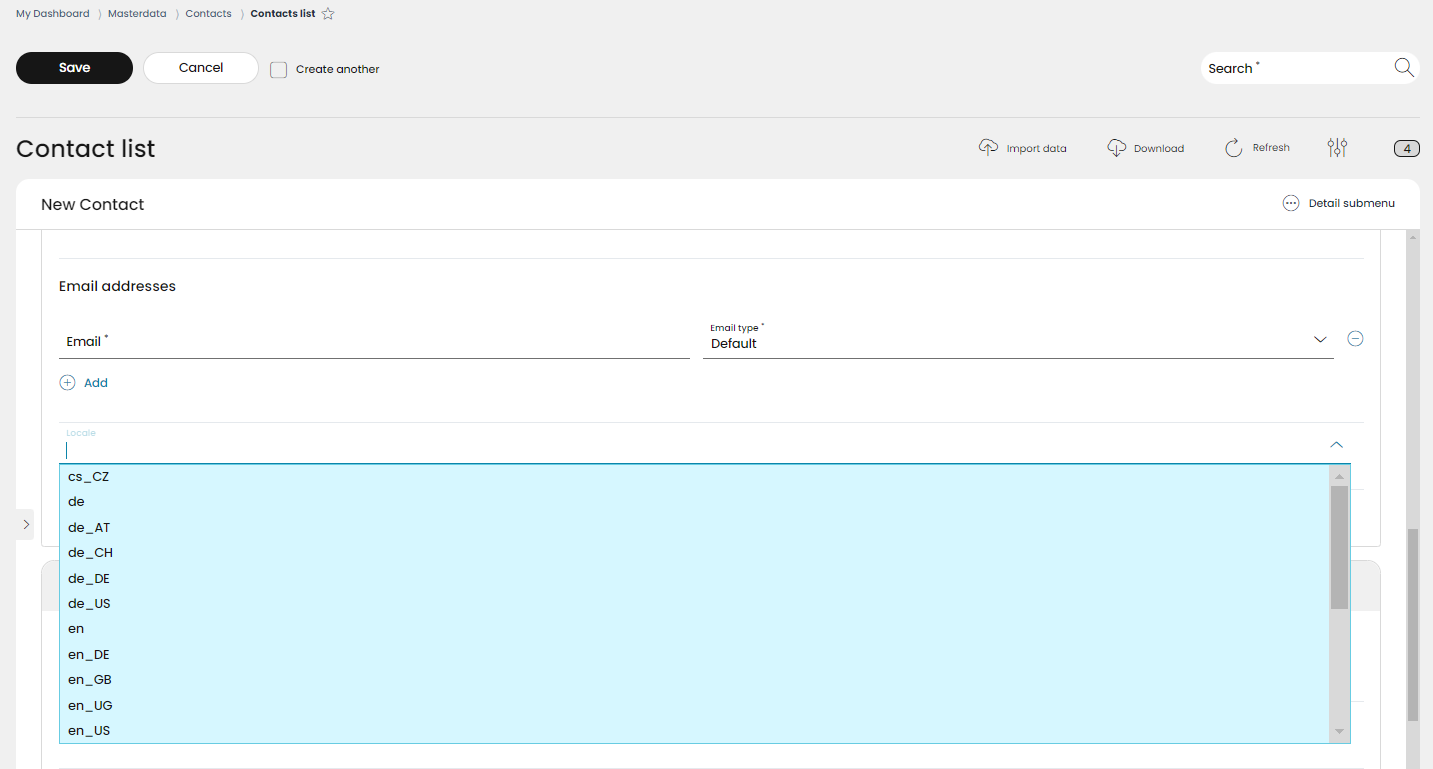Select en_GB in the locale list
Image resolution: width=1433 pixels, height=769 pixels.
pyautogui.click(x=695, y=680)
